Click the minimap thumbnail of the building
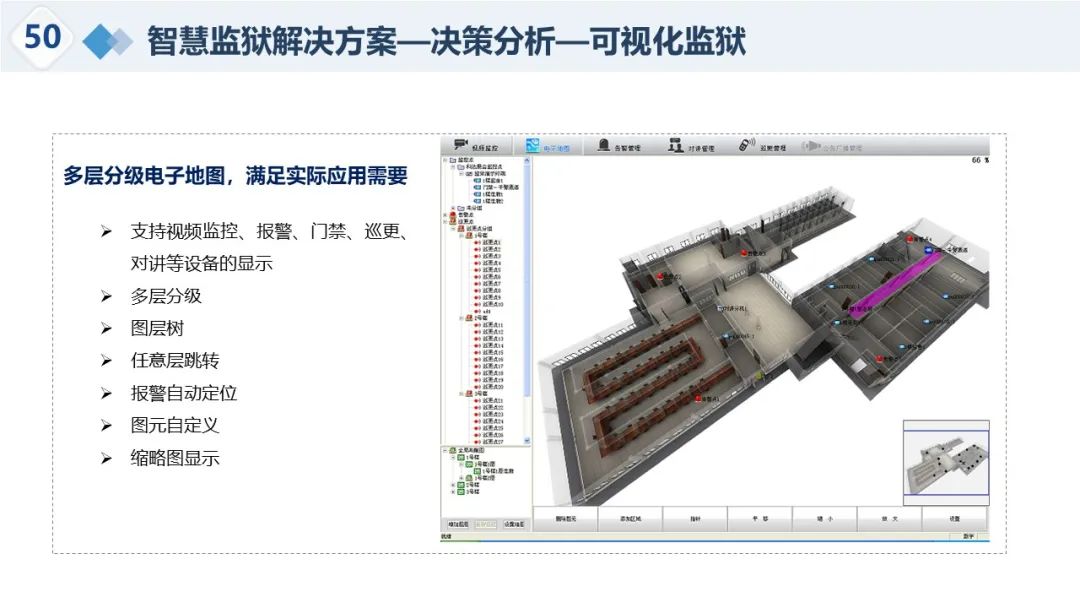1080x608 pixels. [x=946, y=463]
